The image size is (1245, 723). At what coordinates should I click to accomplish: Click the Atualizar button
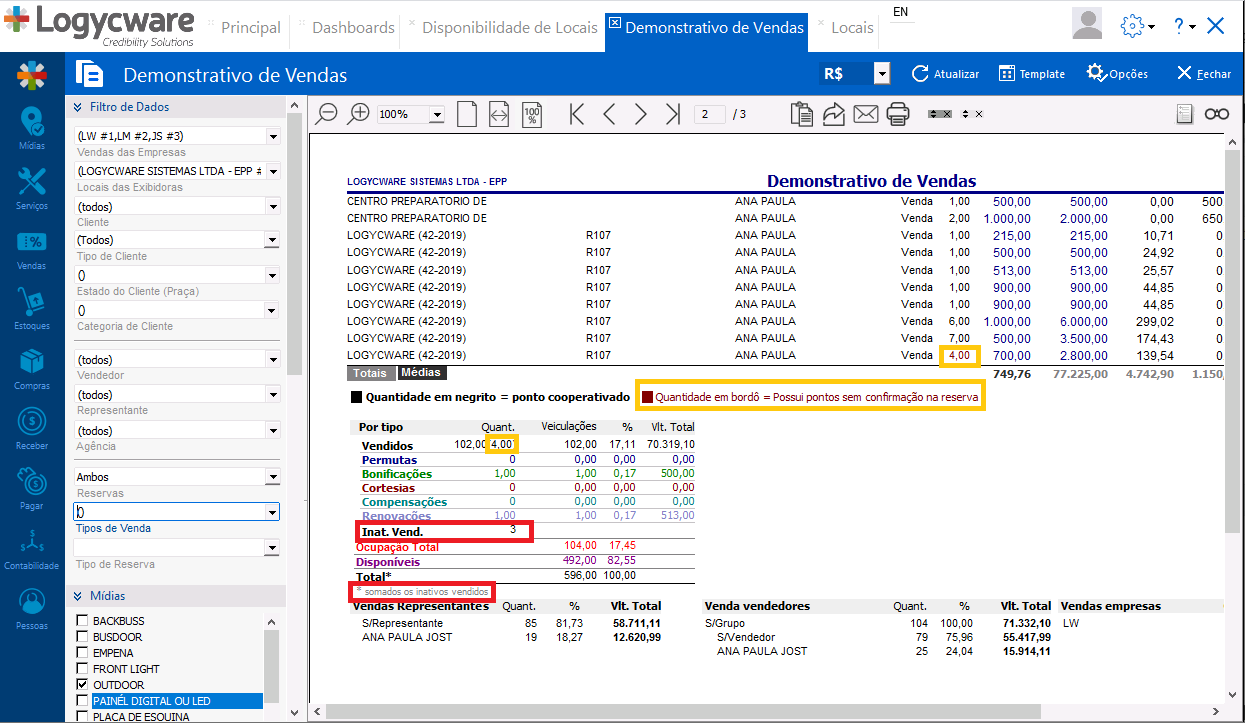(x=945, y=74)
